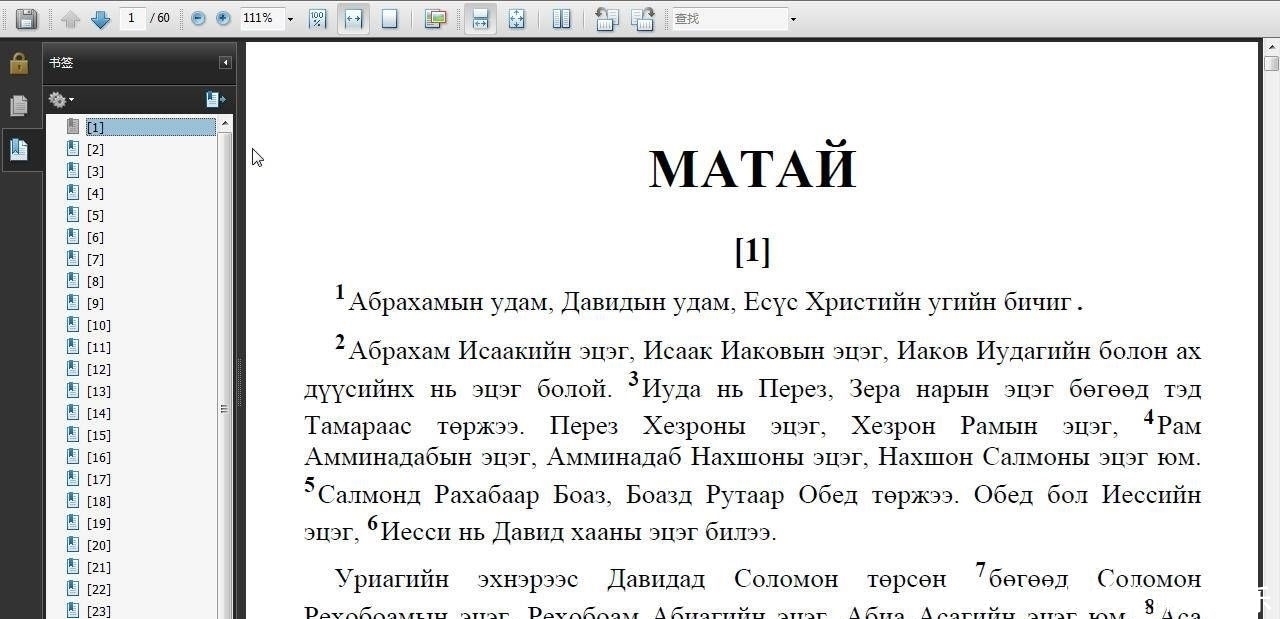The width and height of the screenshot is (1280, 619).
Task: Click the search 查找 text field
Action: tap(730, 18)
